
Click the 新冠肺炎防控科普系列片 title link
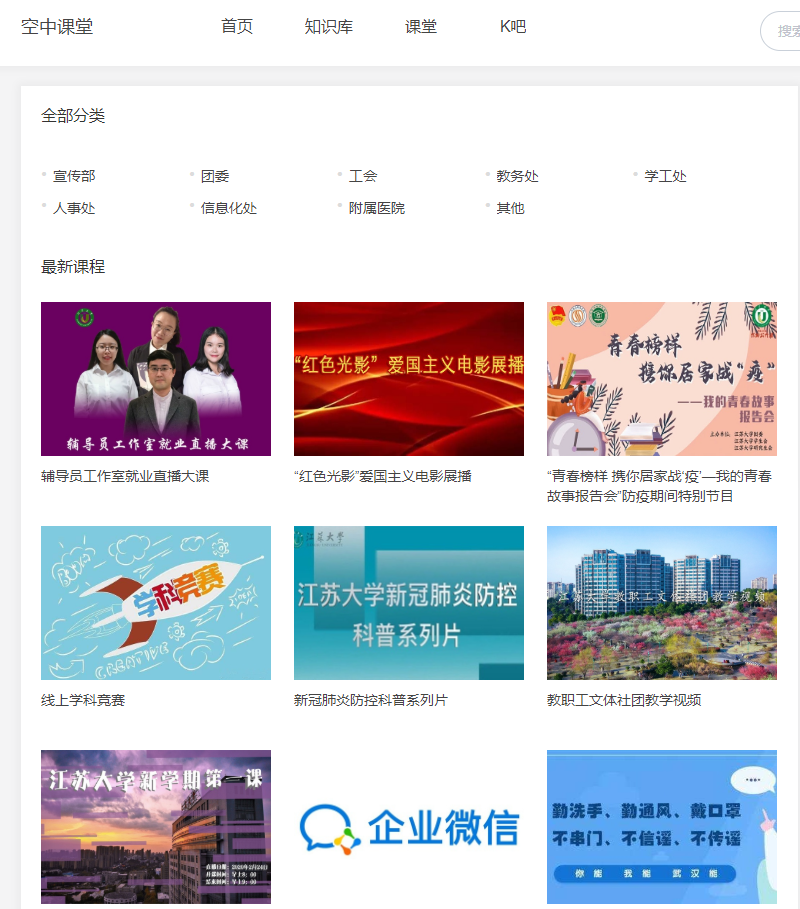[371, 700]
